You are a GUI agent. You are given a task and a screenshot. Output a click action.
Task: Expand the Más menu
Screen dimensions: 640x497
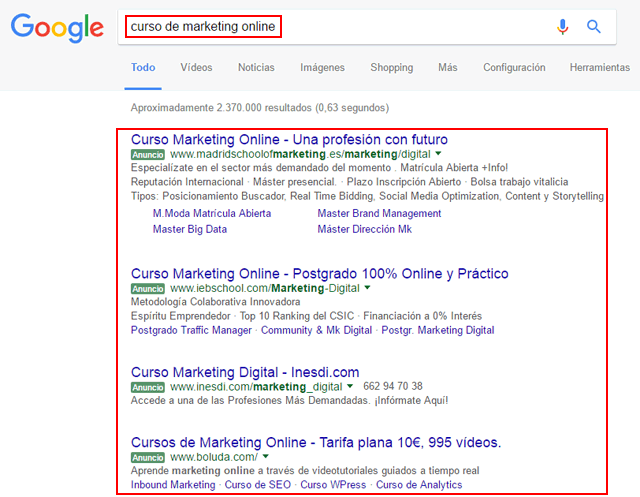point(448,67)
